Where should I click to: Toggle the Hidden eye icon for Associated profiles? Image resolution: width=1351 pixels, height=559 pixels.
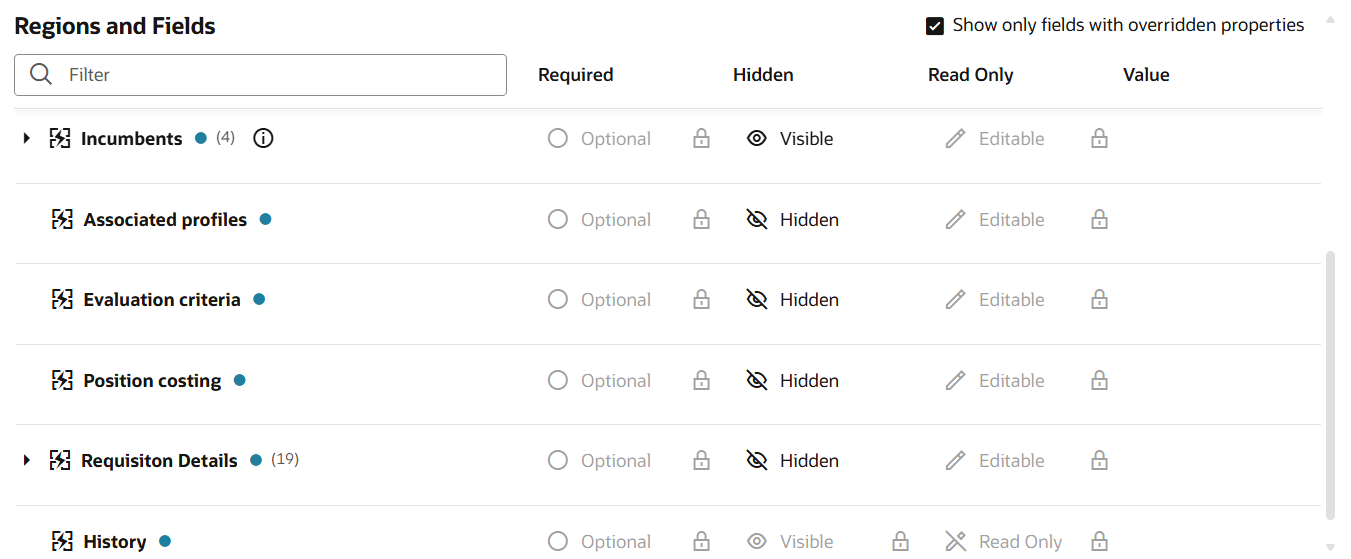click(757, 220)
